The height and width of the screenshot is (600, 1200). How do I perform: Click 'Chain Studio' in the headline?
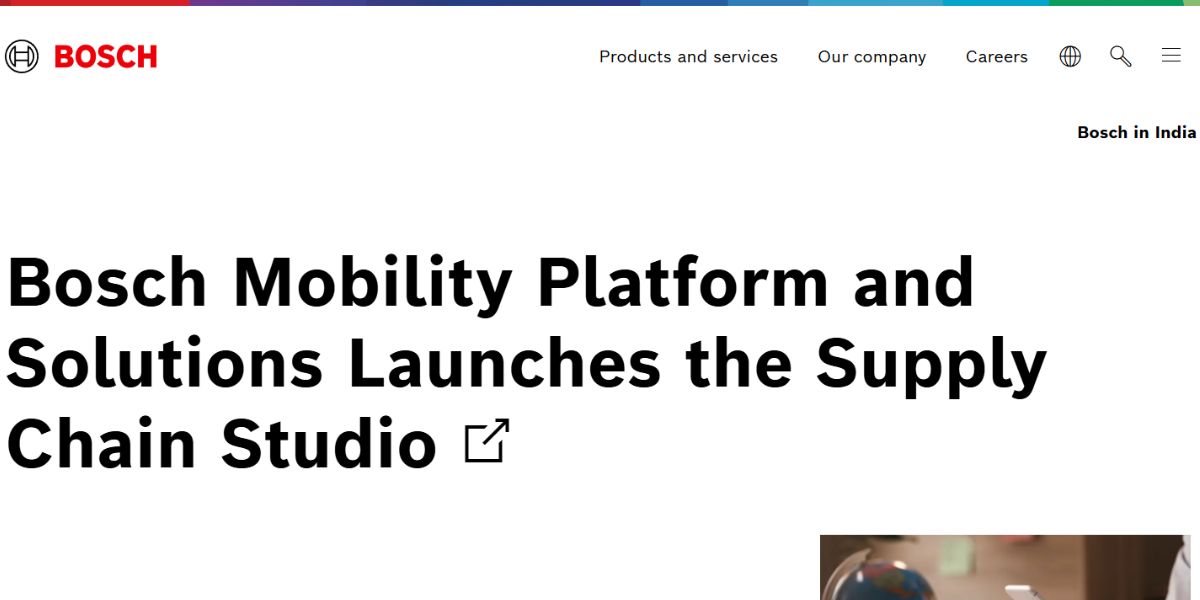coord(222,443)
